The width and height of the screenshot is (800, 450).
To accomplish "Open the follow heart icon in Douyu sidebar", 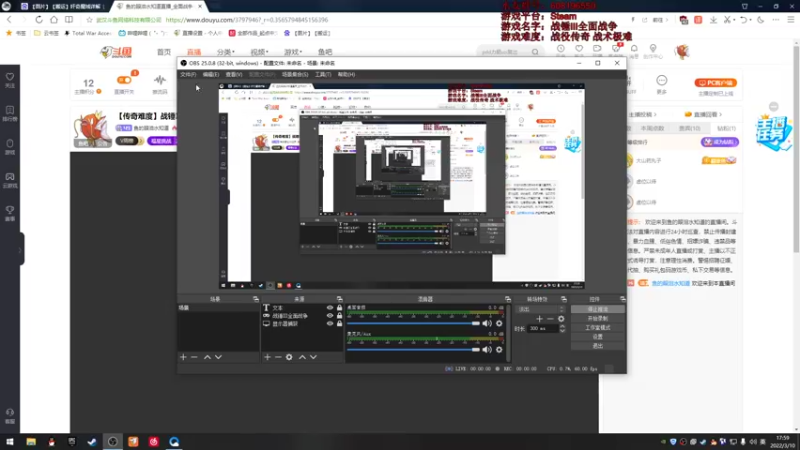I will (x=10, y=77).
